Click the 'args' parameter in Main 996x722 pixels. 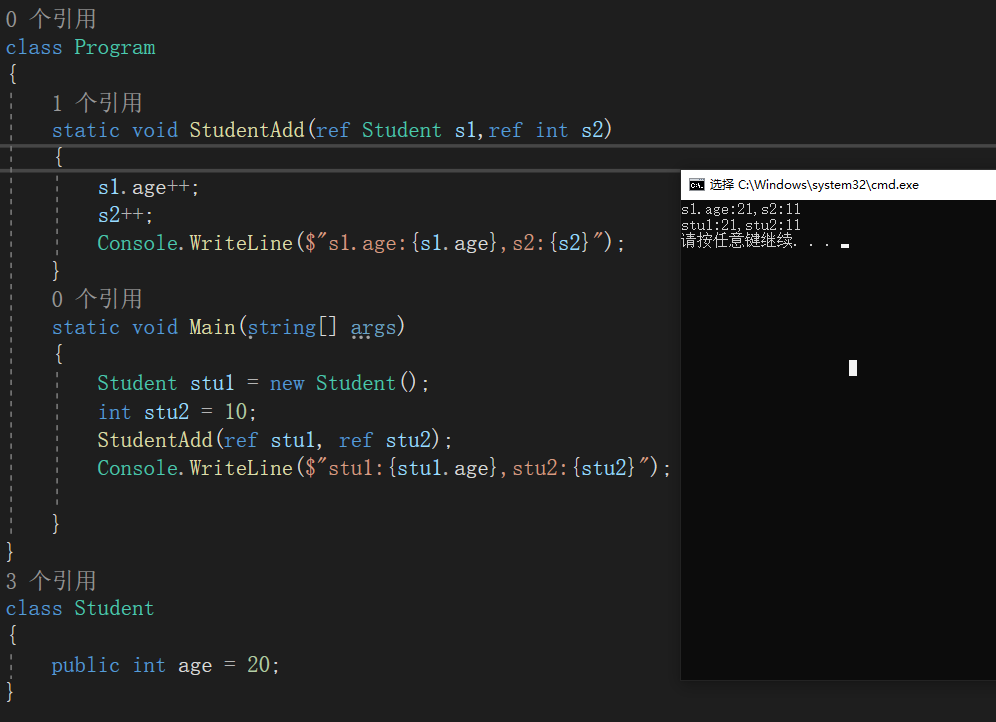pyautogui.click(x=373, y=328)
